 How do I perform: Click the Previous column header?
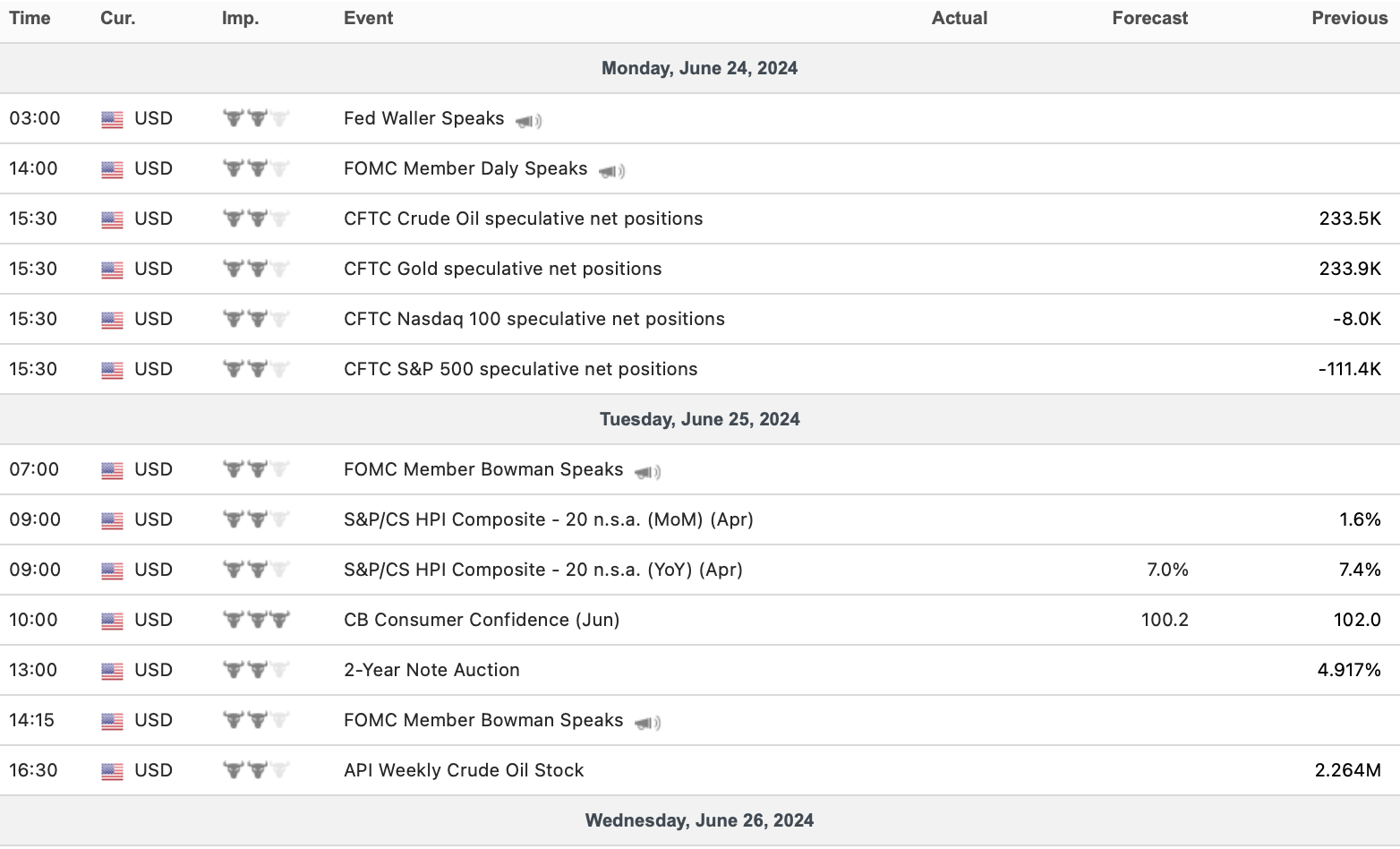[x=1349, y=19]
